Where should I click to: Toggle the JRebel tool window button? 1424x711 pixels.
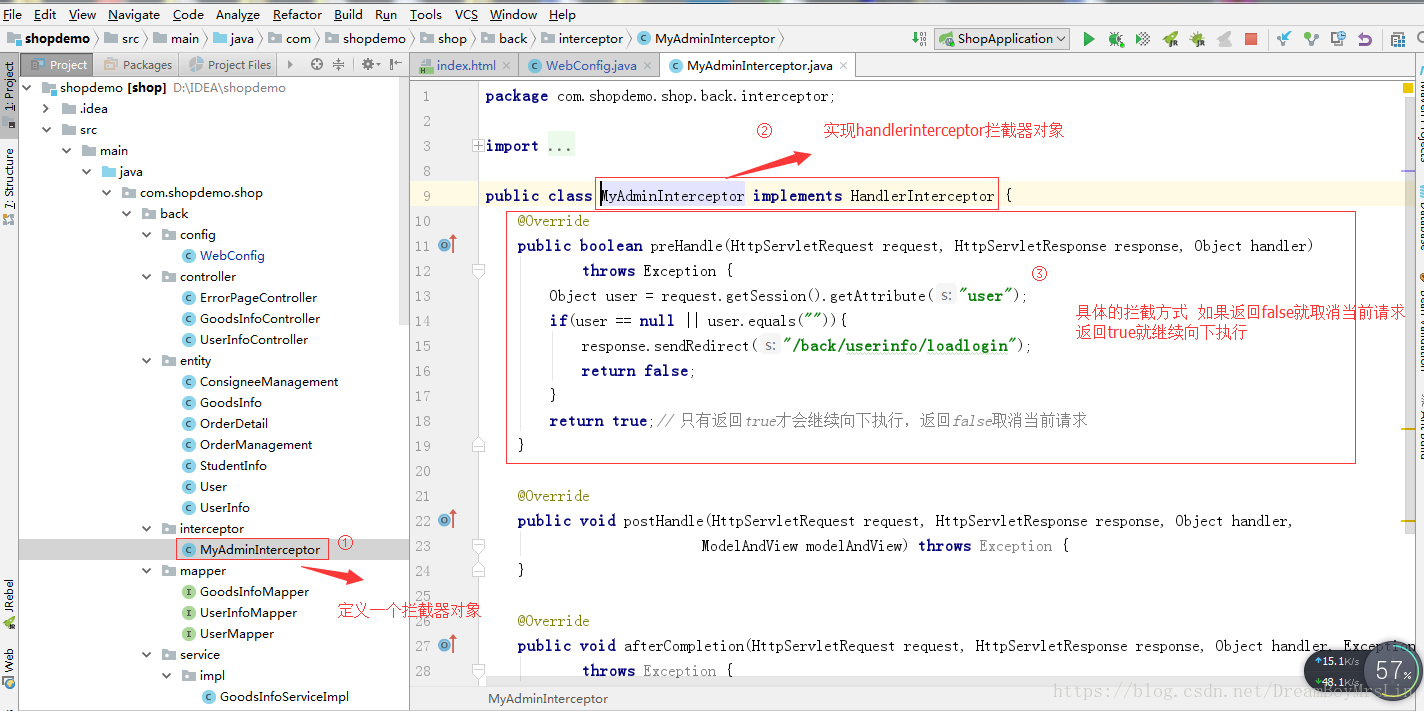[x=9, y=603]
